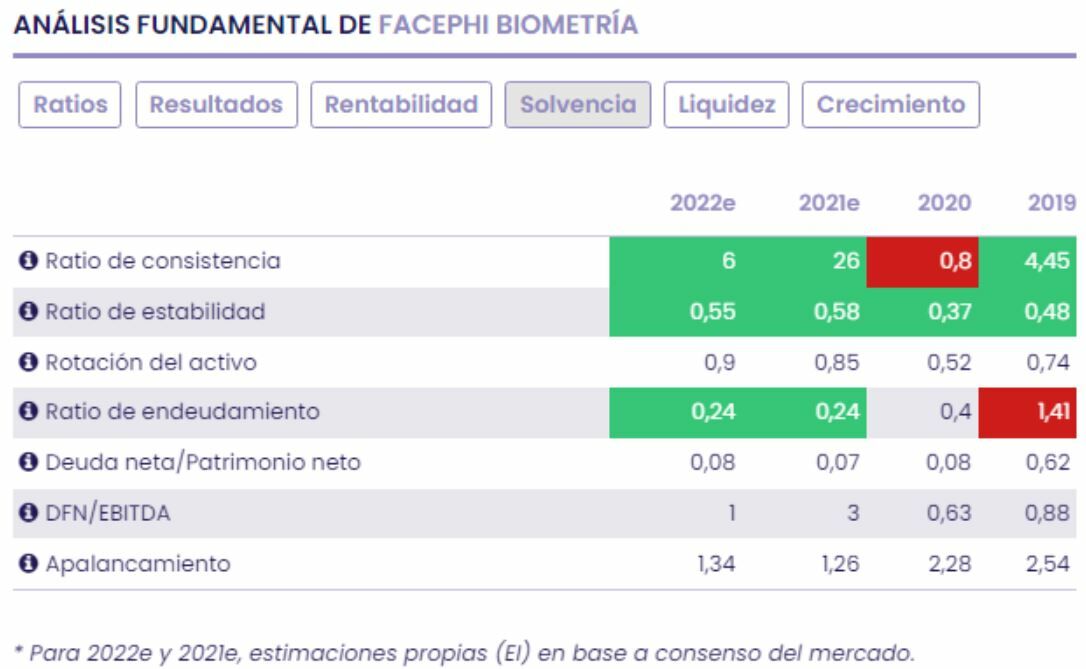Image resolution: width=1086 pixels, height=669 pixels.
Task: Click the red 1,41 endeudamiento cell
Action: click(x=1028, y=412)
